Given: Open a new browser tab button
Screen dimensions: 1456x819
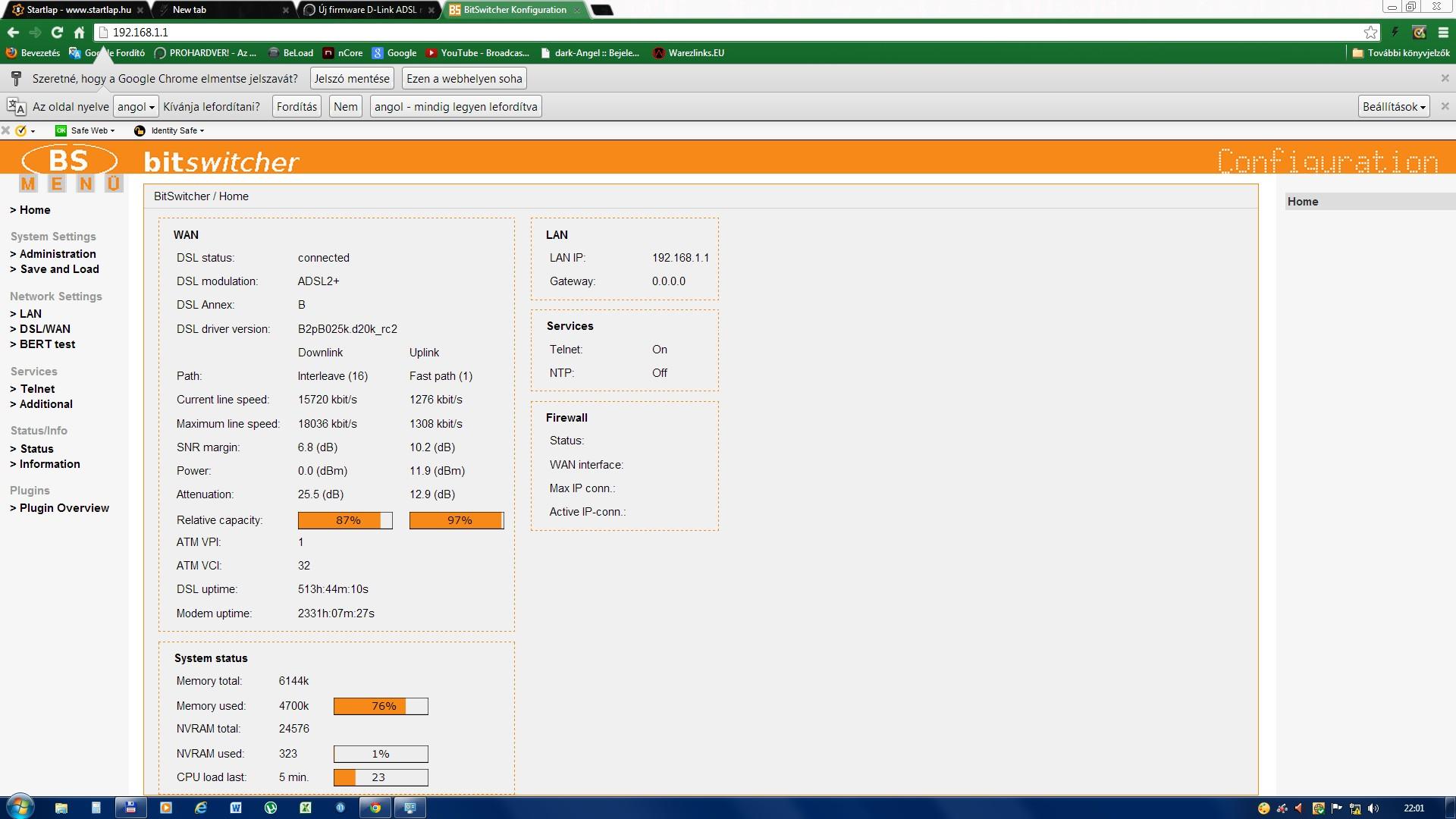Looking at the screenshot, I should click(x=601, y=10).
